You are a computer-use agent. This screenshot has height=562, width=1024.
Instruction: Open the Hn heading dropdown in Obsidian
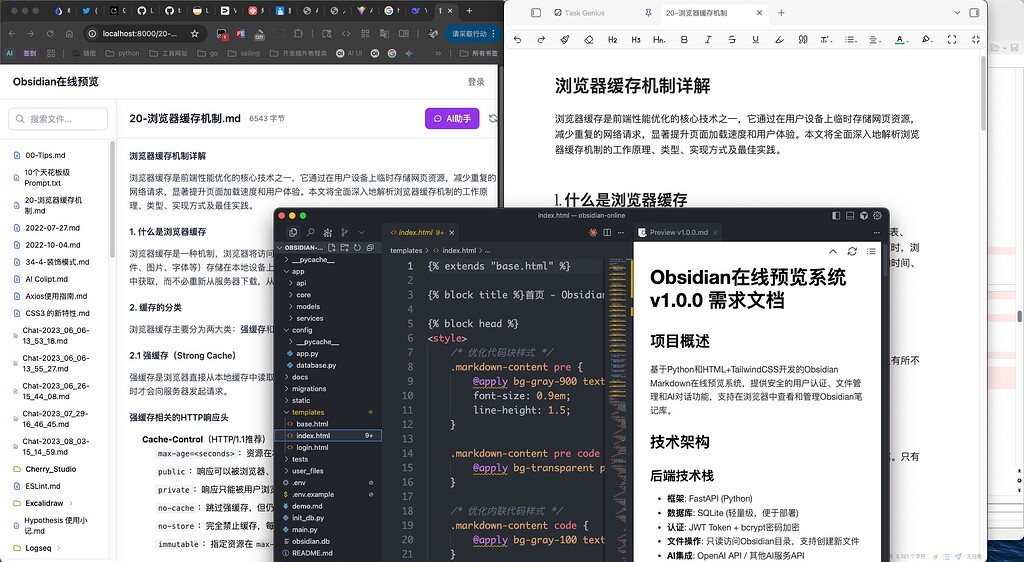pyautogui.click(x=660, y=40)
